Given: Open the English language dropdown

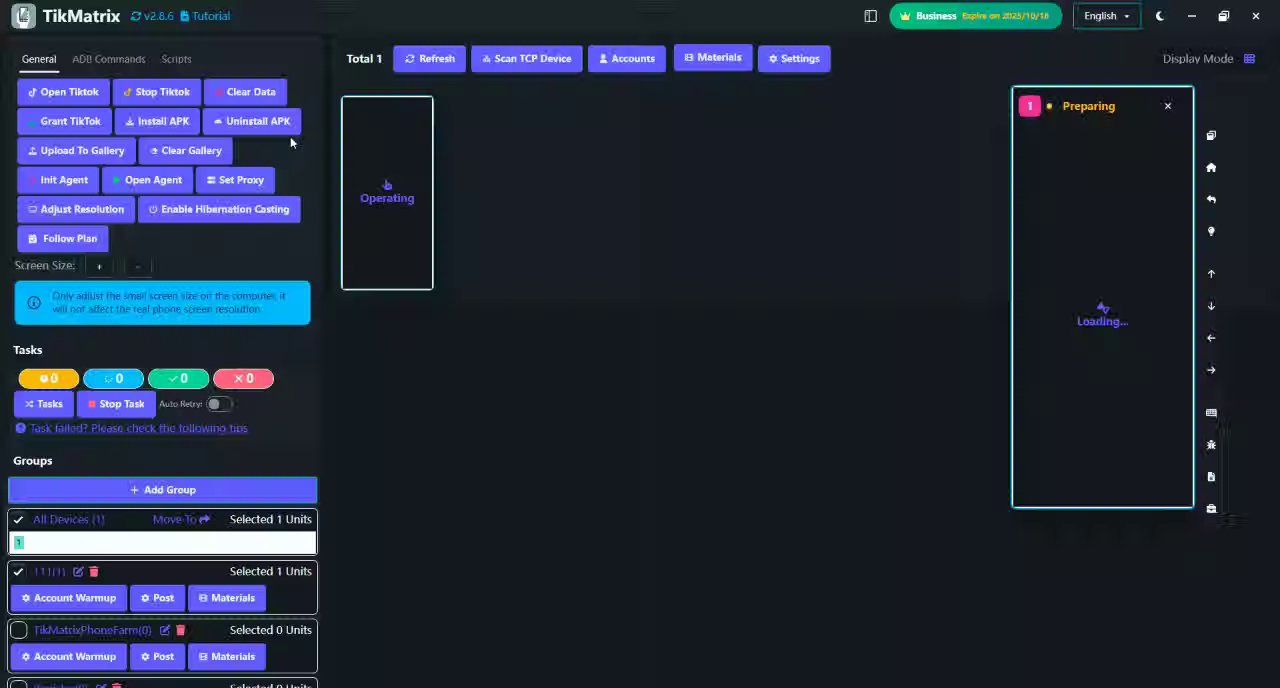Looking at the screenshot, I should click(1106, 16).
